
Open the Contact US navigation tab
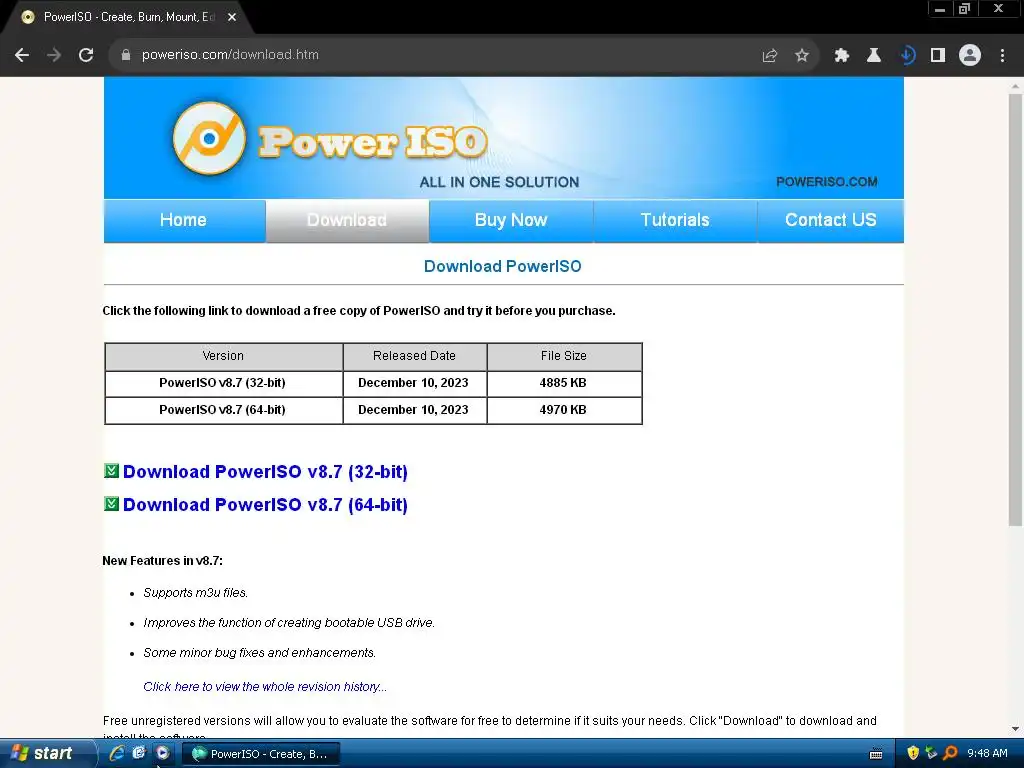(831, 221)
